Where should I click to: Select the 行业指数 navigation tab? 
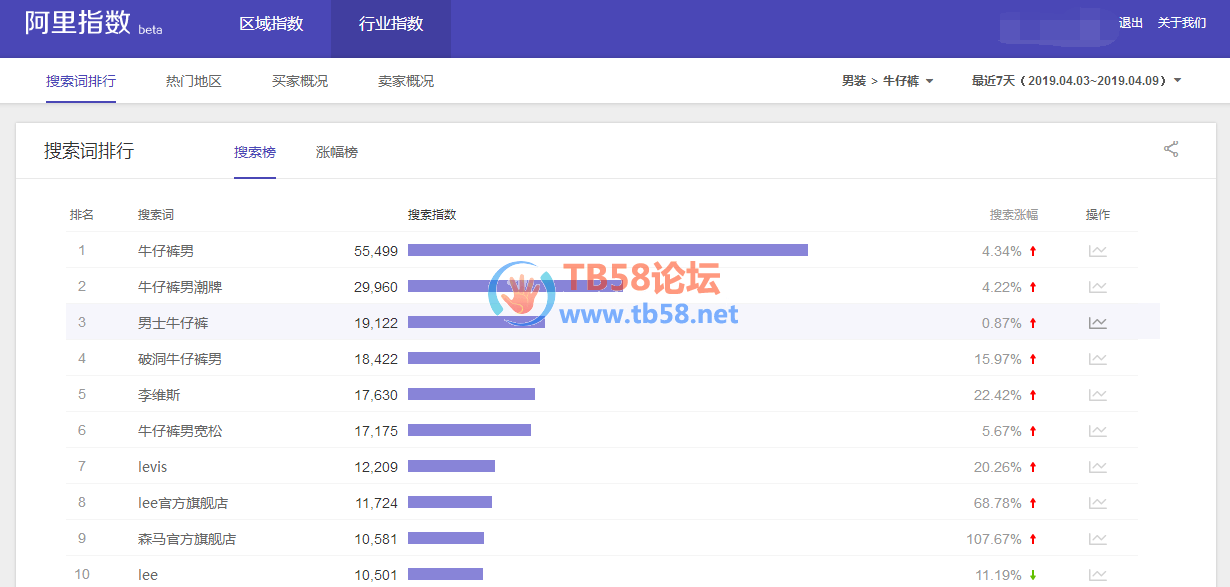pos(391,24)
